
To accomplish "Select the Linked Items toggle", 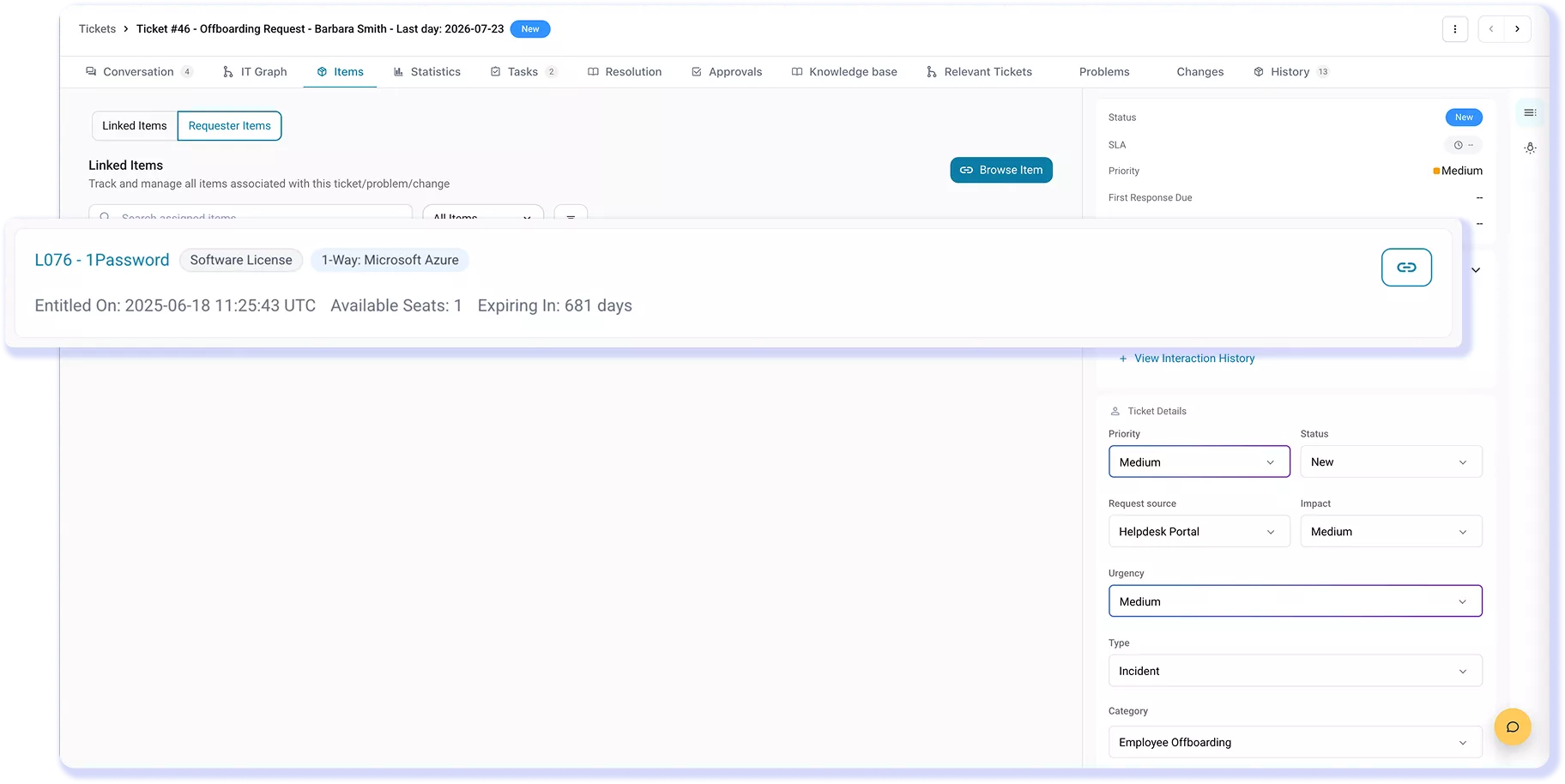I will [x=135, y=126].
